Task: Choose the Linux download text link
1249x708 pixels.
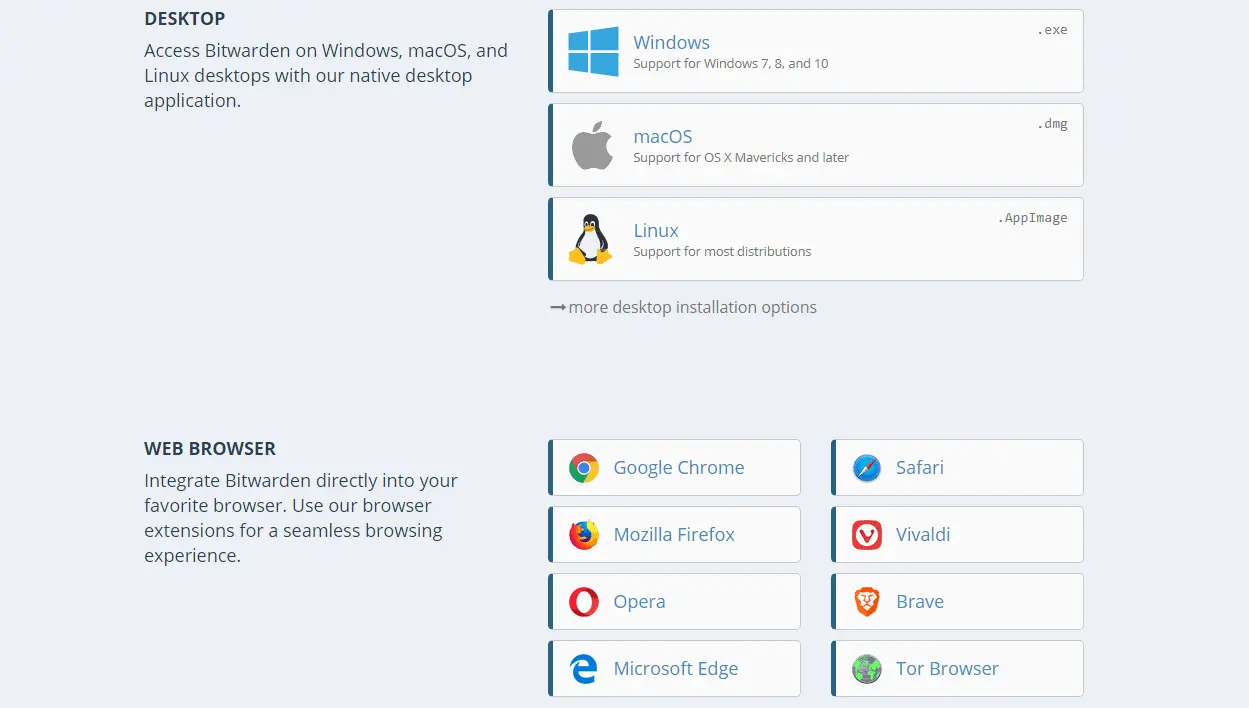Action: pos(656,231)
